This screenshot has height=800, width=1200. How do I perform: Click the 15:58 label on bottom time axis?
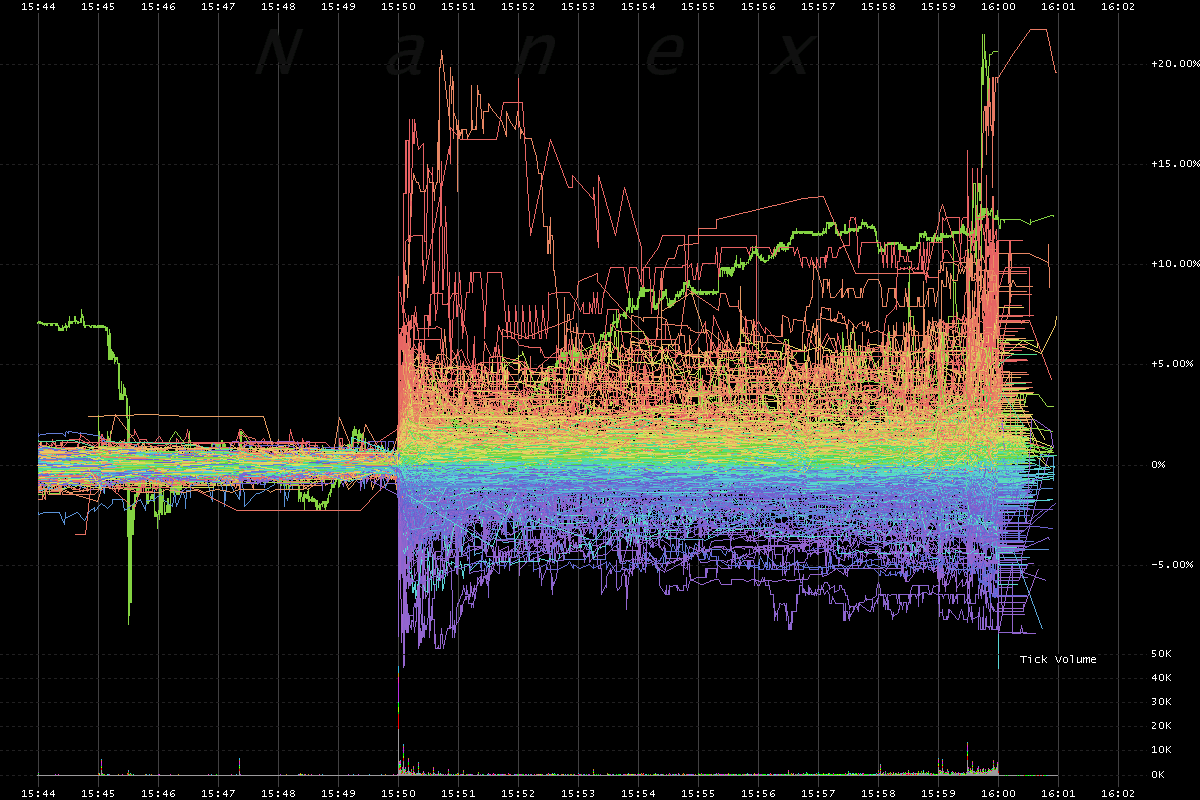point(878,793)
